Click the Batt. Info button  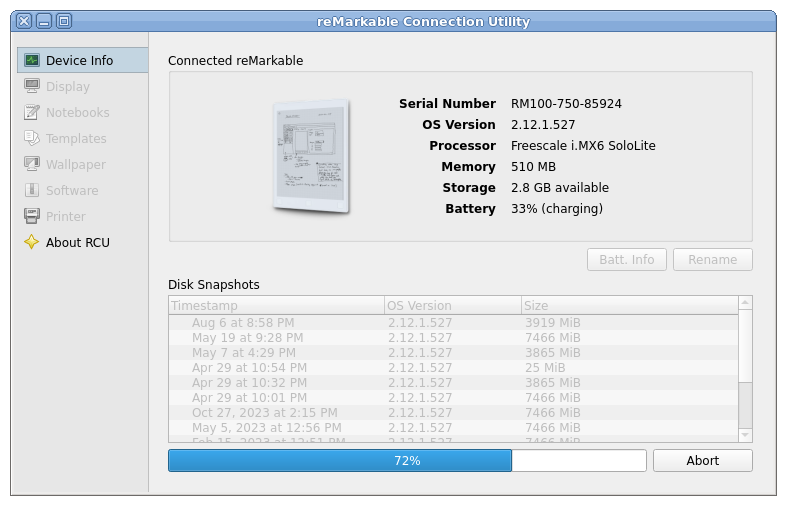[x=627, y=260]
